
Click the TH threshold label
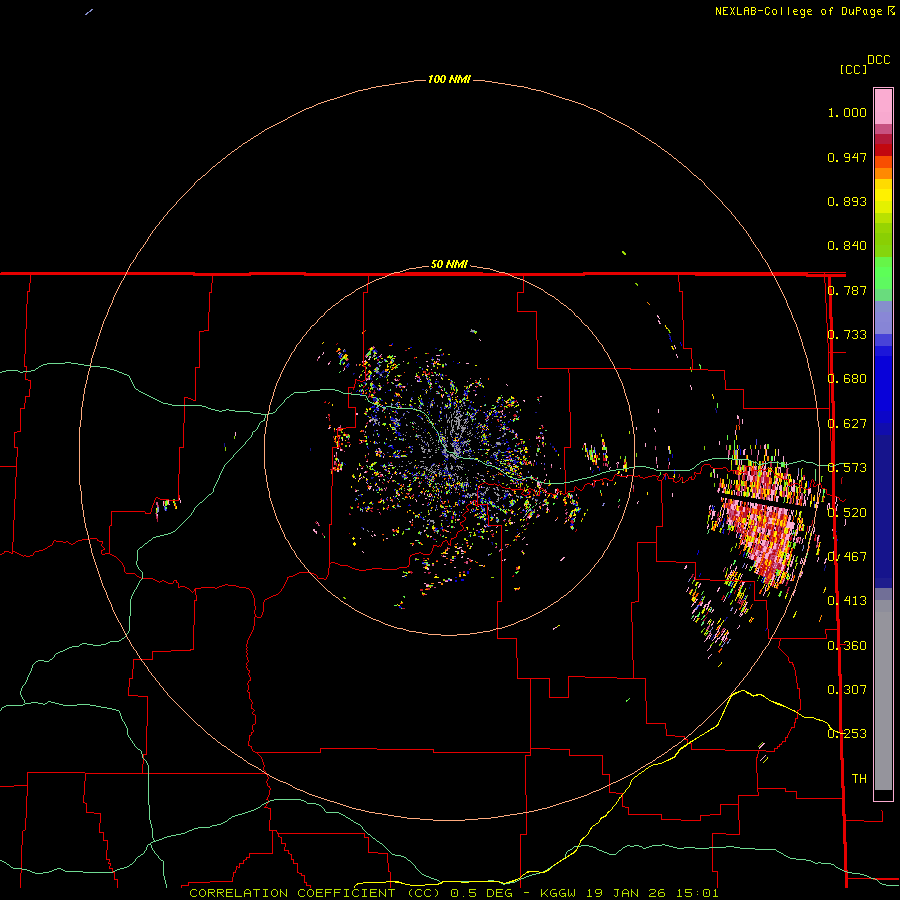click(859, 779)
